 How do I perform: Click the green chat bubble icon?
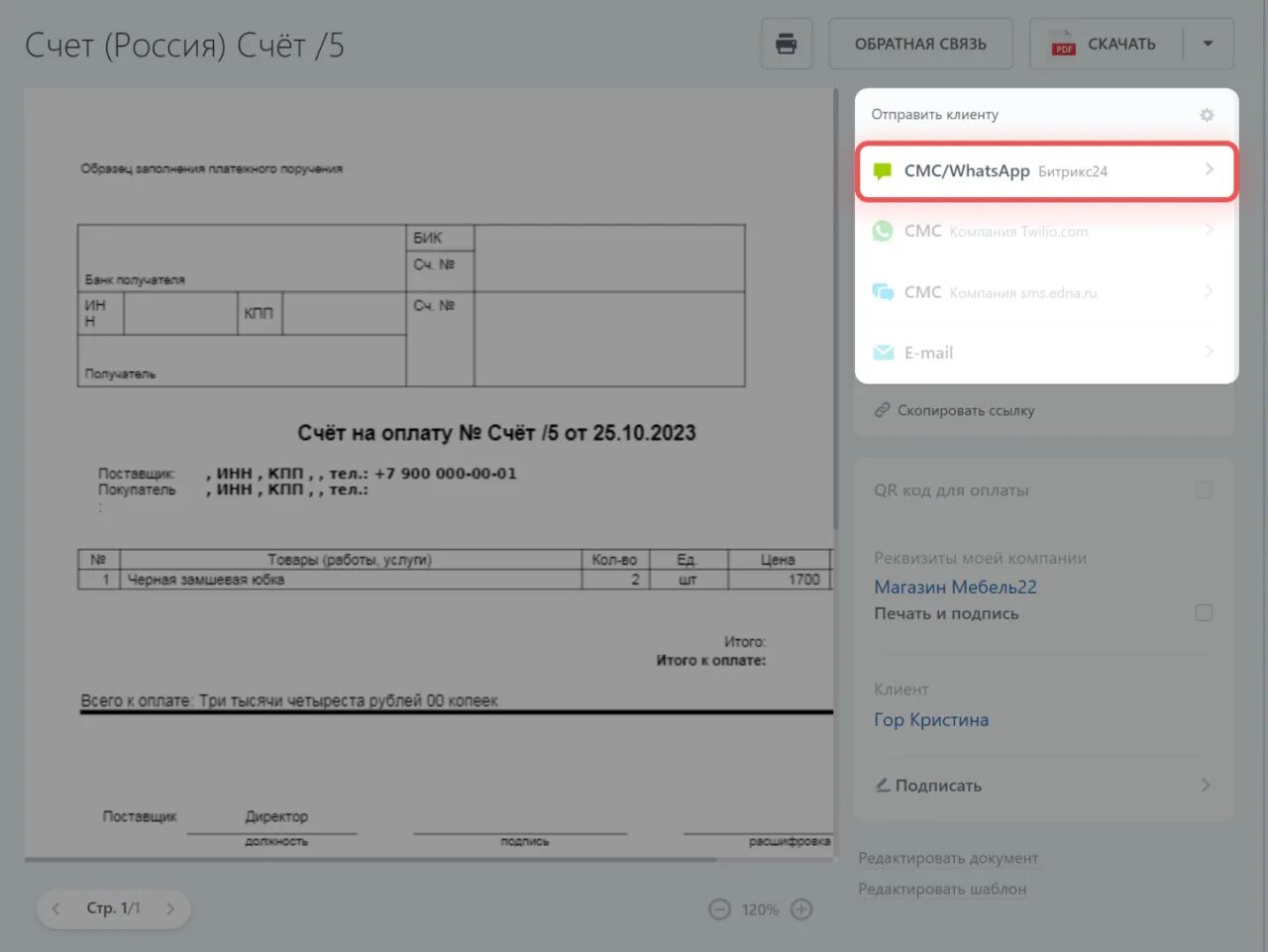coord(883,171)
